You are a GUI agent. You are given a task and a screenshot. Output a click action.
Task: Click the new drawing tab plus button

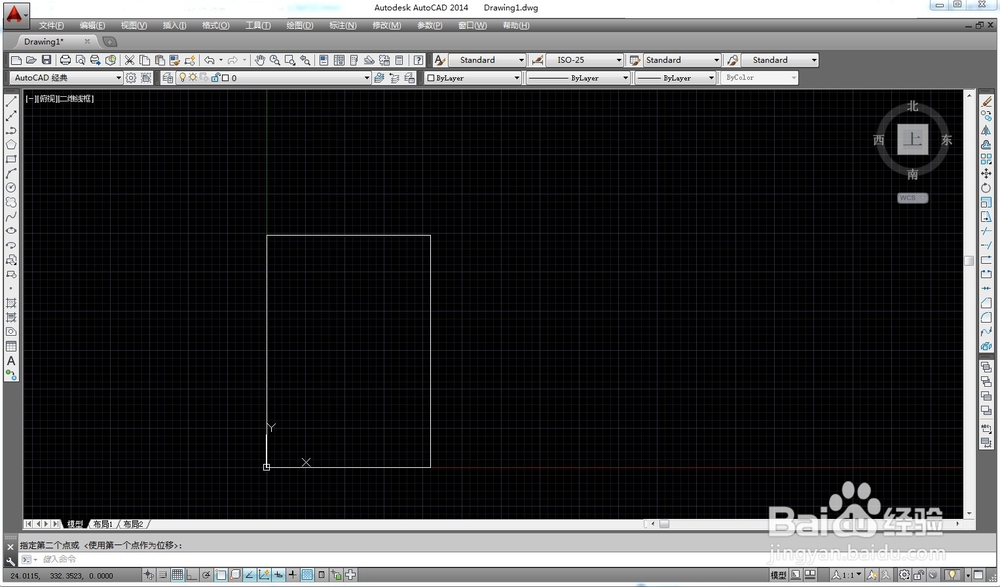click(110, 42)
